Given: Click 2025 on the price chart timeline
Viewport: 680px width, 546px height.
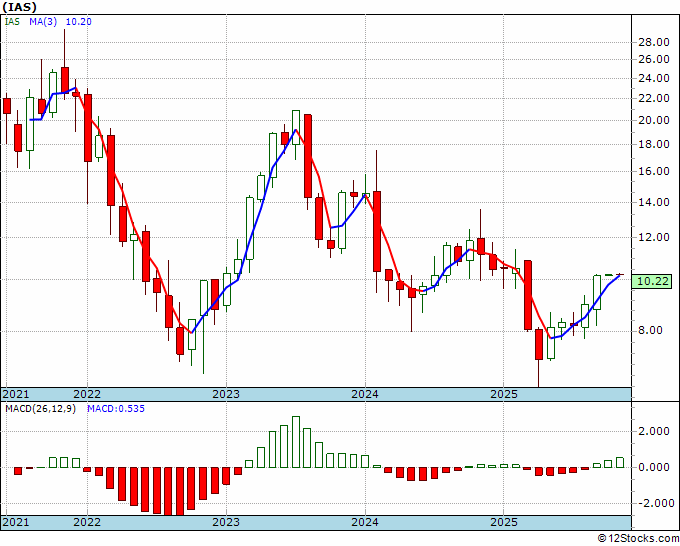Looking at the screenshot, I should point(504,394).
